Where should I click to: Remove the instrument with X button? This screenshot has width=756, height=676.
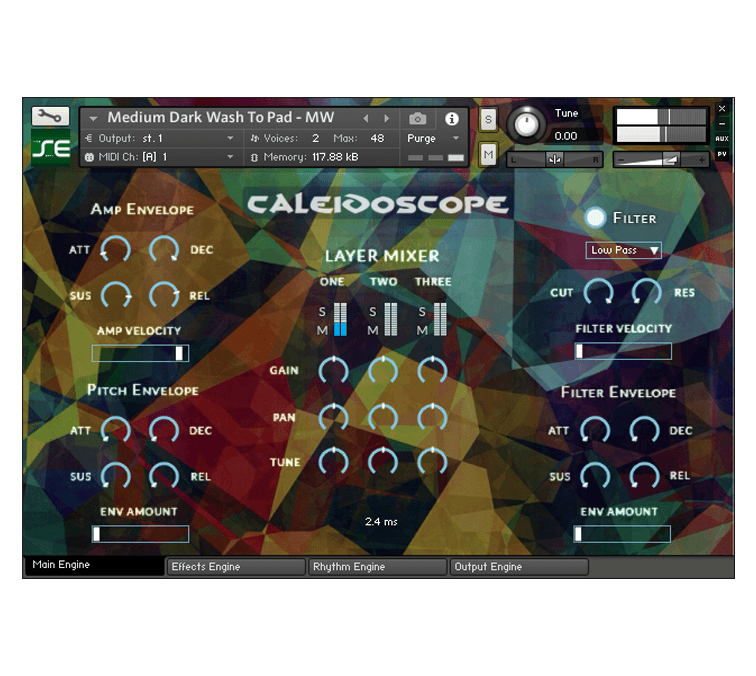[722, 108]
